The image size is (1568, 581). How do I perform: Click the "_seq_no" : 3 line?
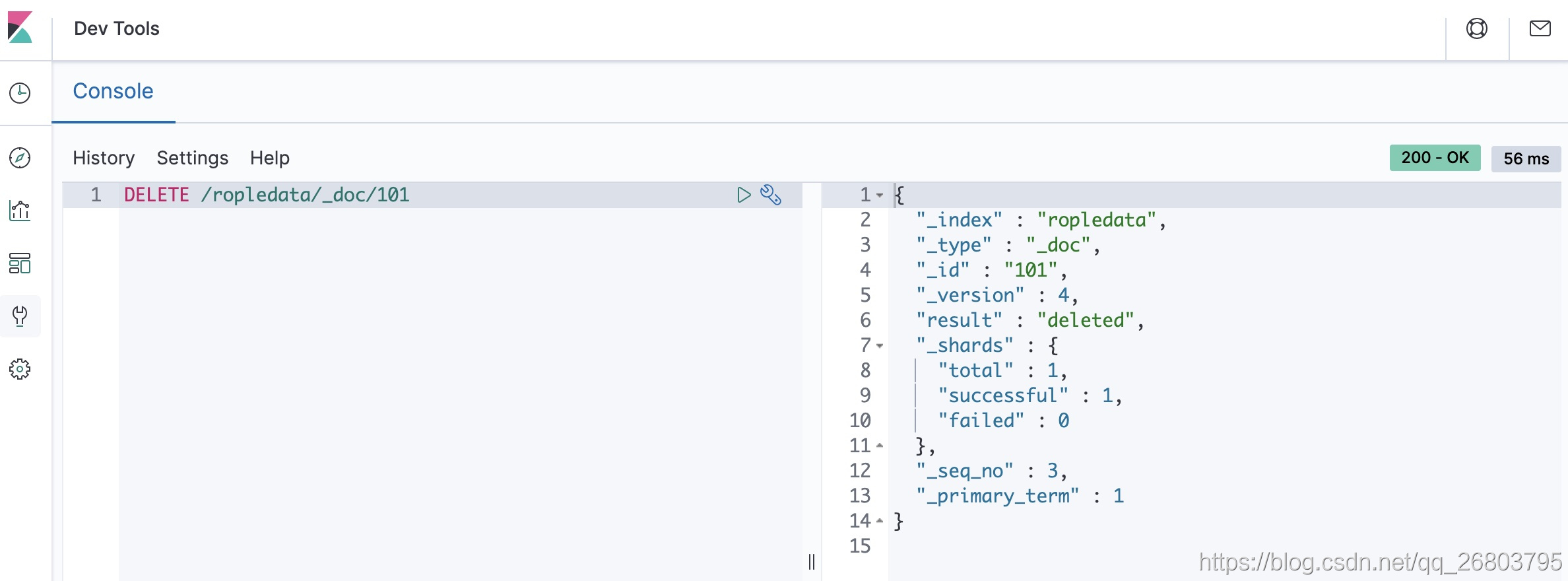(991, 471)
